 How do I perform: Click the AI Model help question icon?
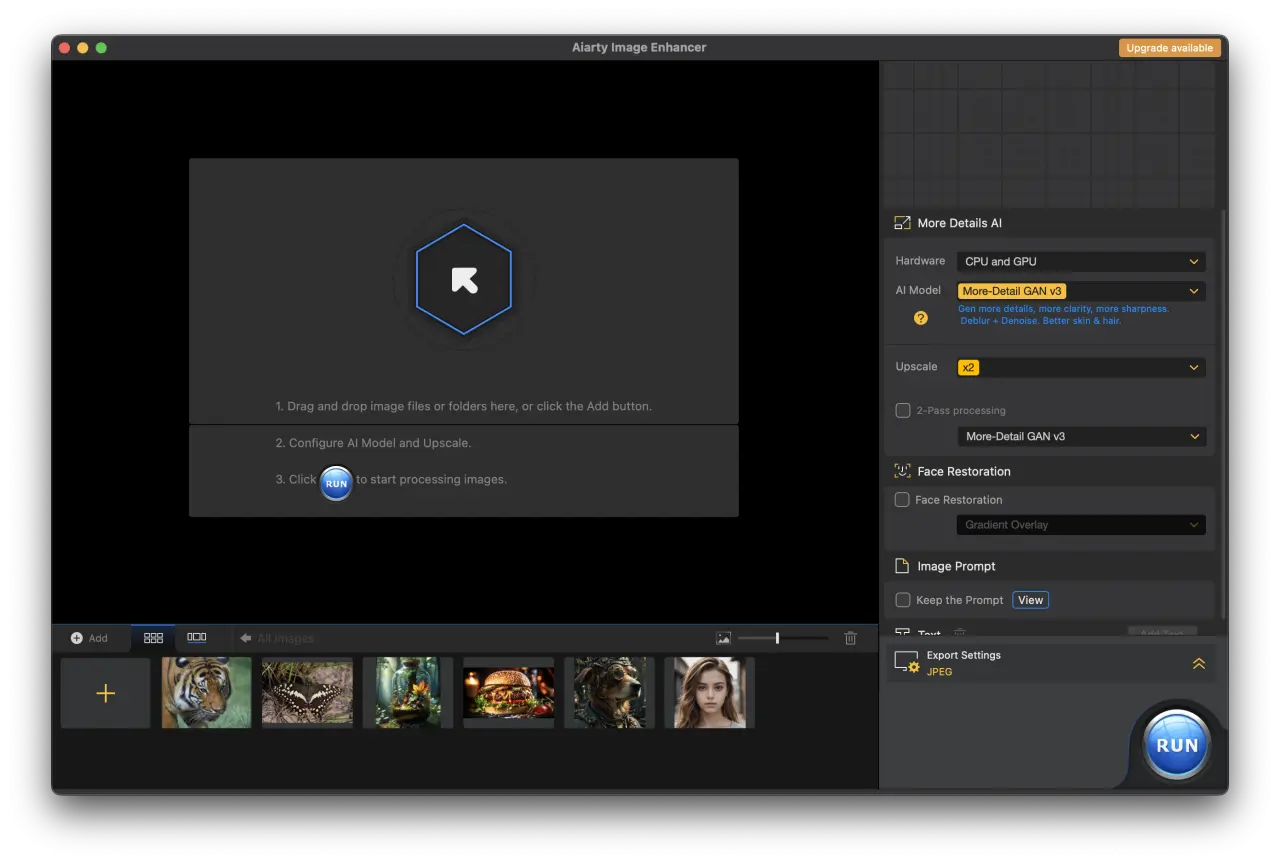click(921, 318)
